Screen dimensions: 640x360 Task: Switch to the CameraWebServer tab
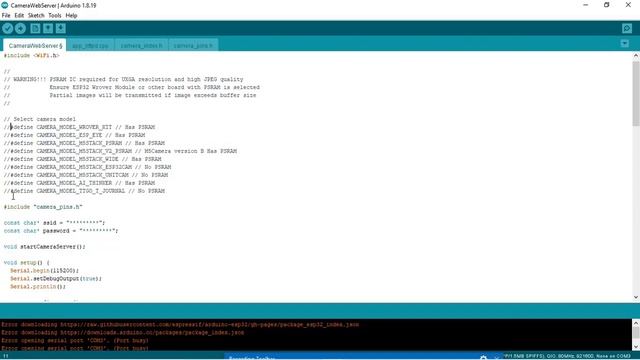point(35,45)
